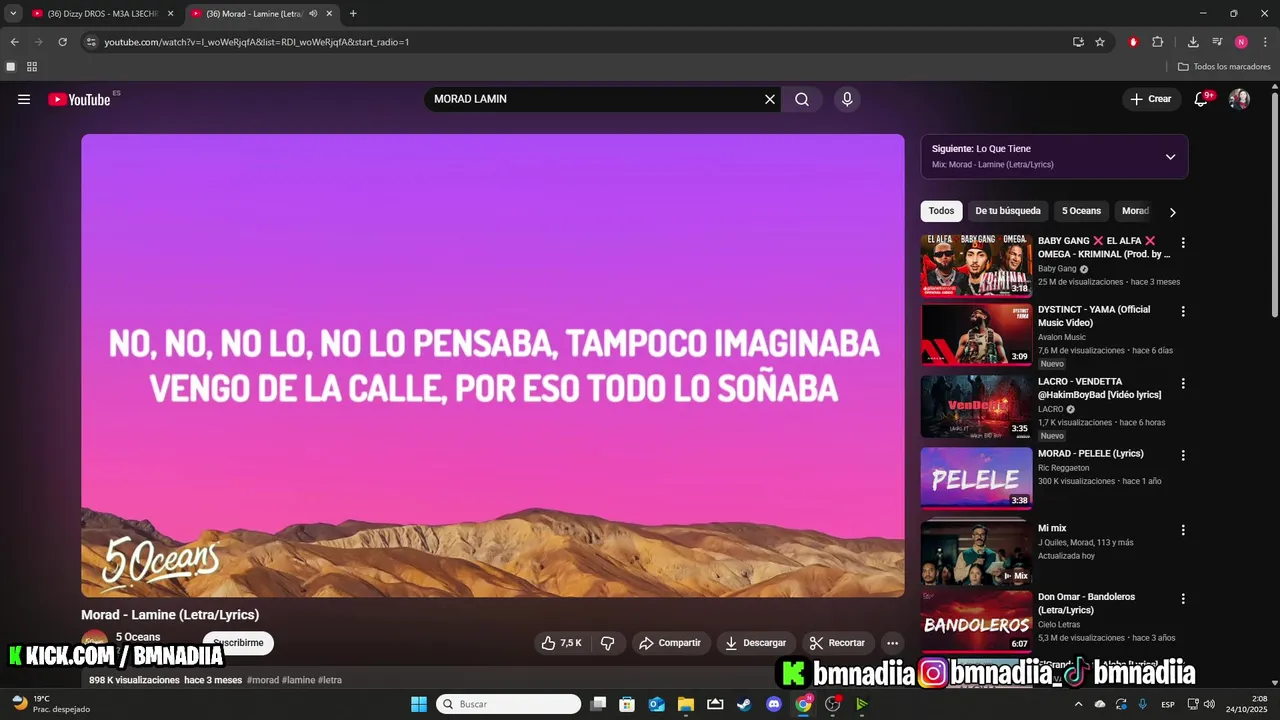Open the BABY GANG KRIMINAL thumbnail
The height and width of the screenshot is (720, 1280).
click(976, 265)
